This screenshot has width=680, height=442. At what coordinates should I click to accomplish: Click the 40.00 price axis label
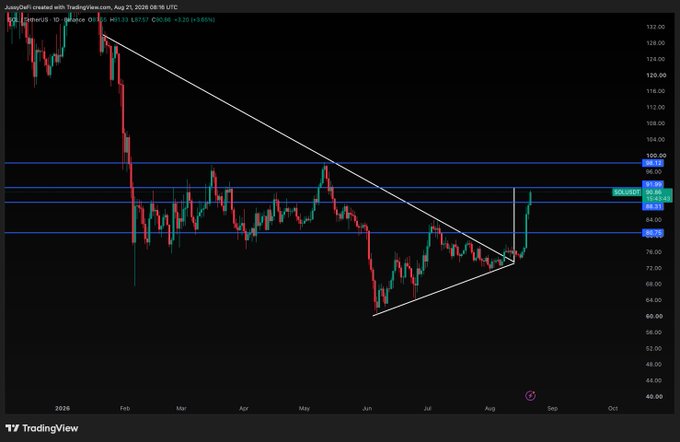coord(655,396)
